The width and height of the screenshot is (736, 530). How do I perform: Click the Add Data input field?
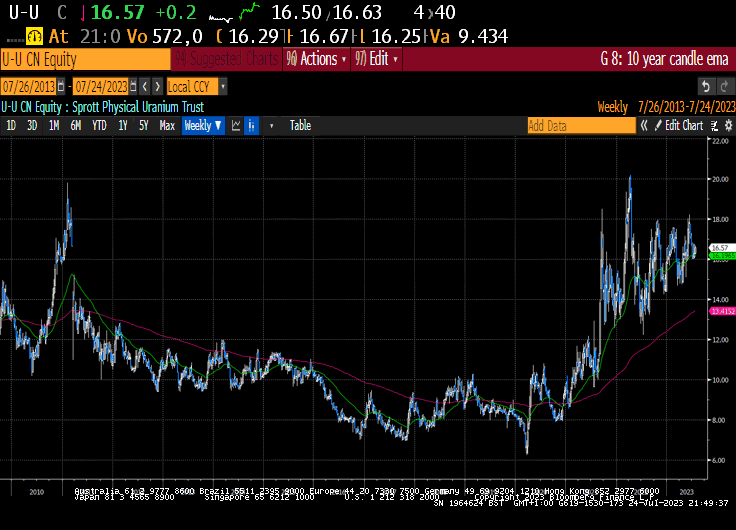coord(582,125)
